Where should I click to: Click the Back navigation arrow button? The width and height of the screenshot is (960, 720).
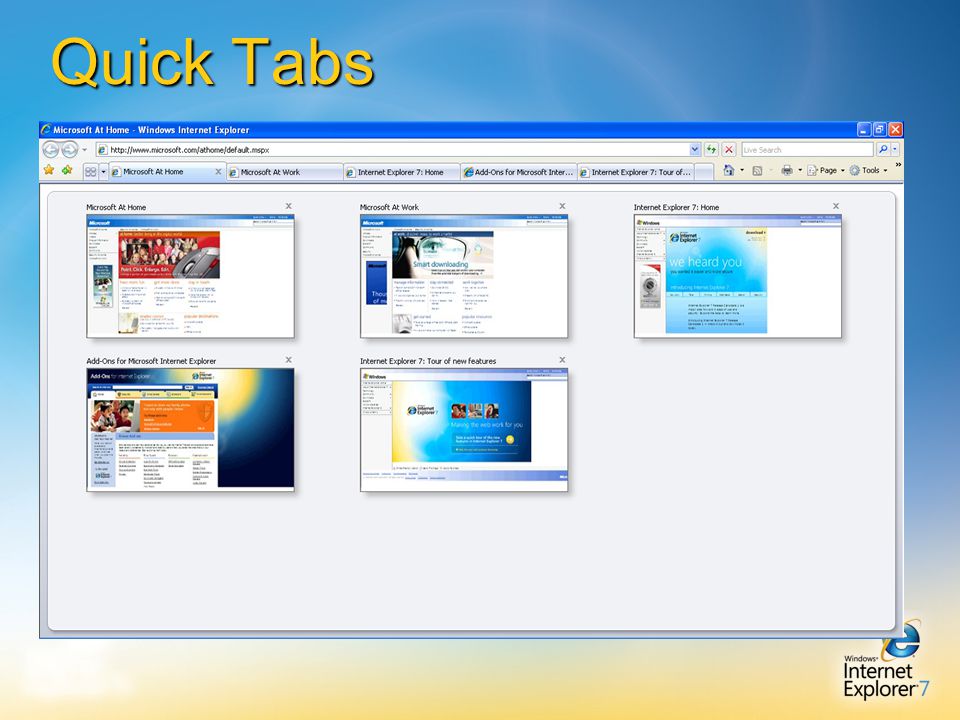coord(51,149)
